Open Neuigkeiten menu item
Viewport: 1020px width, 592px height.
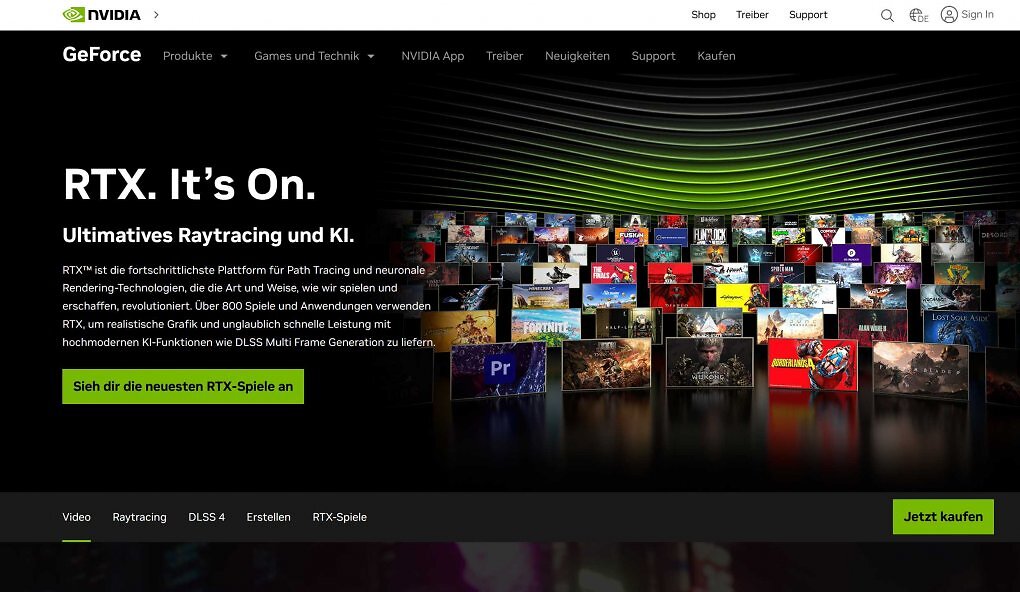[x=577, y=56]
